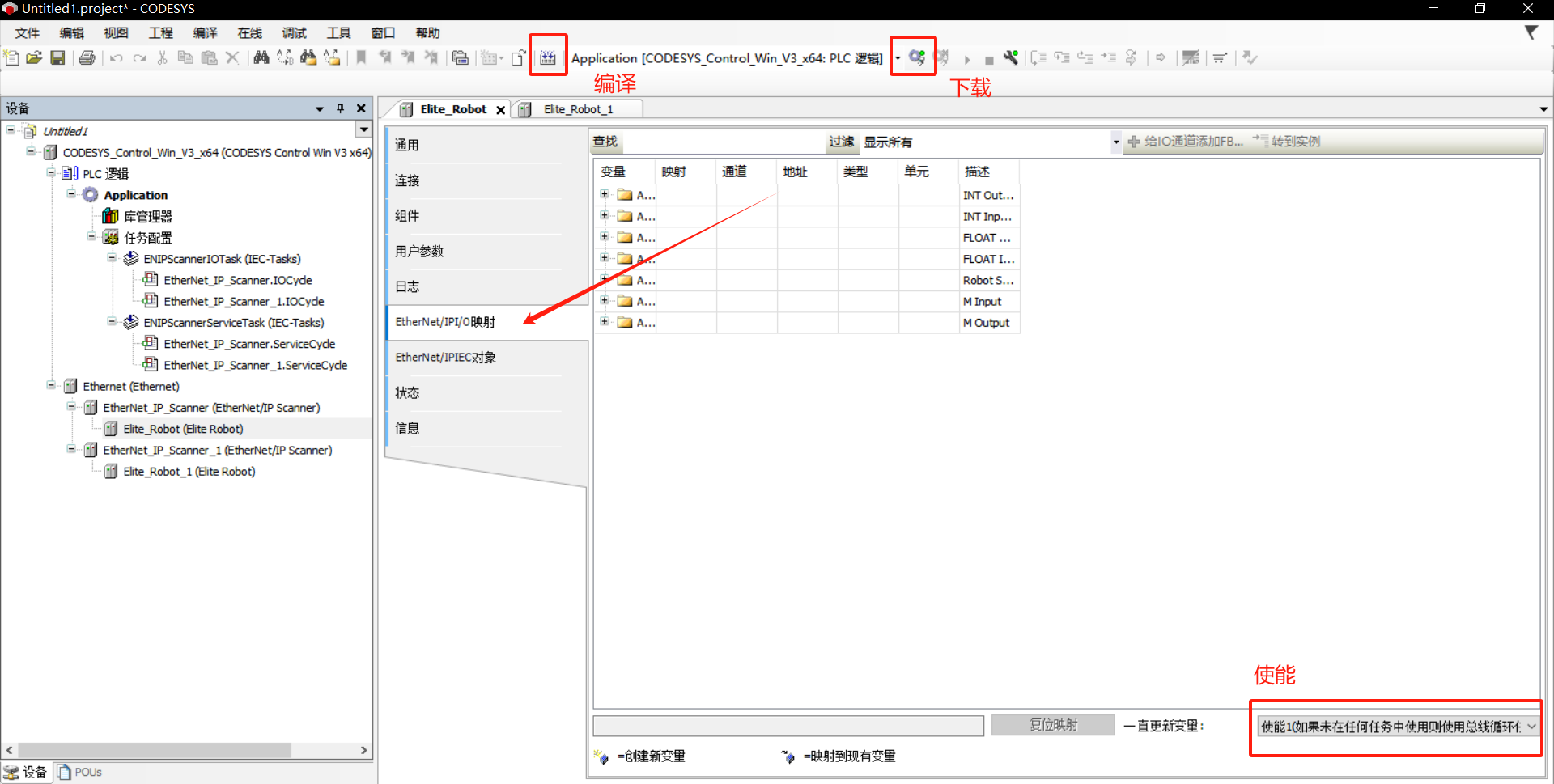Viewport: 1554px width, 784px height.
Task: Click the 查找 search input field
Action: (x=723, y=142)
